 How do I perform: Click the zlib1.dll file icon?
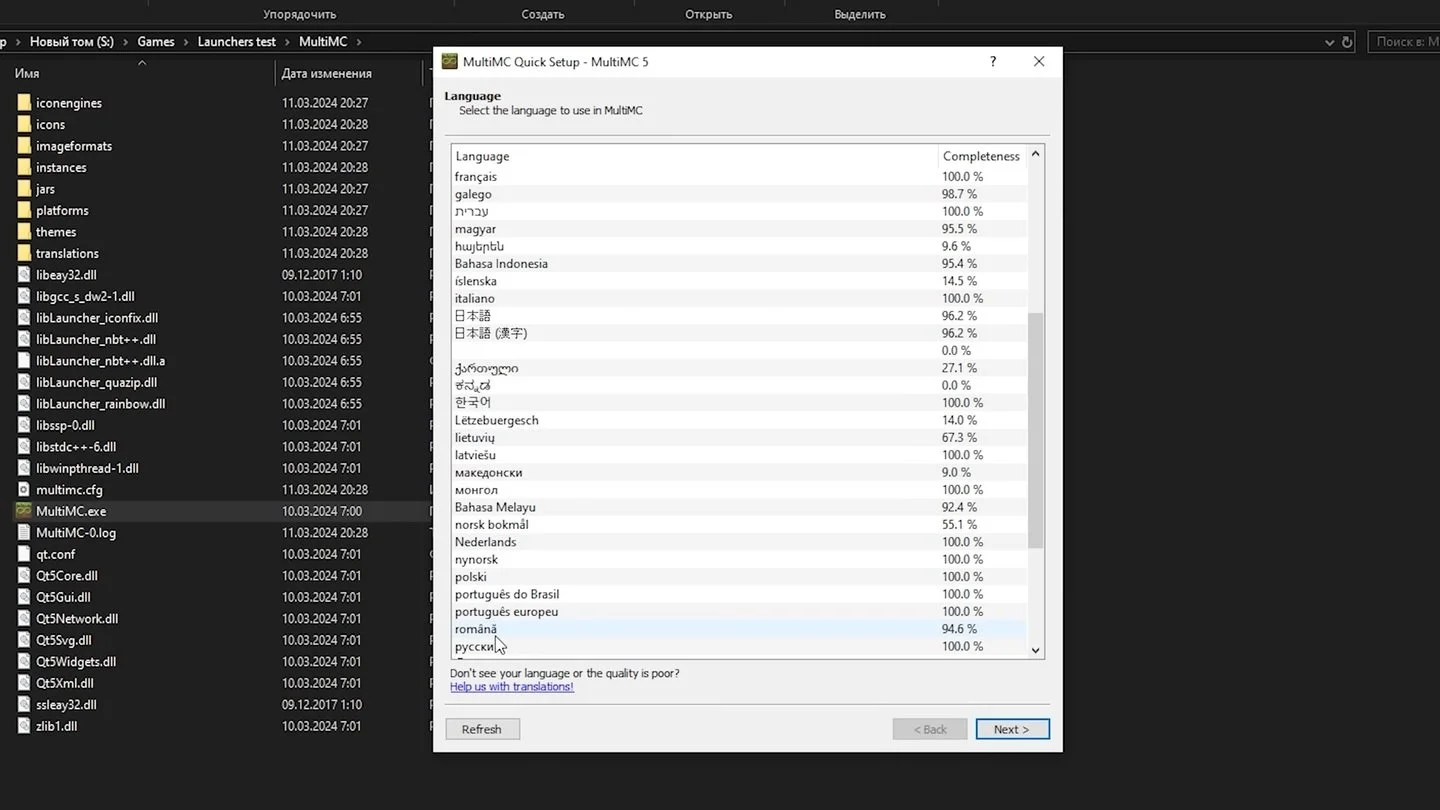pyautogui.click(x=24, y=726)
